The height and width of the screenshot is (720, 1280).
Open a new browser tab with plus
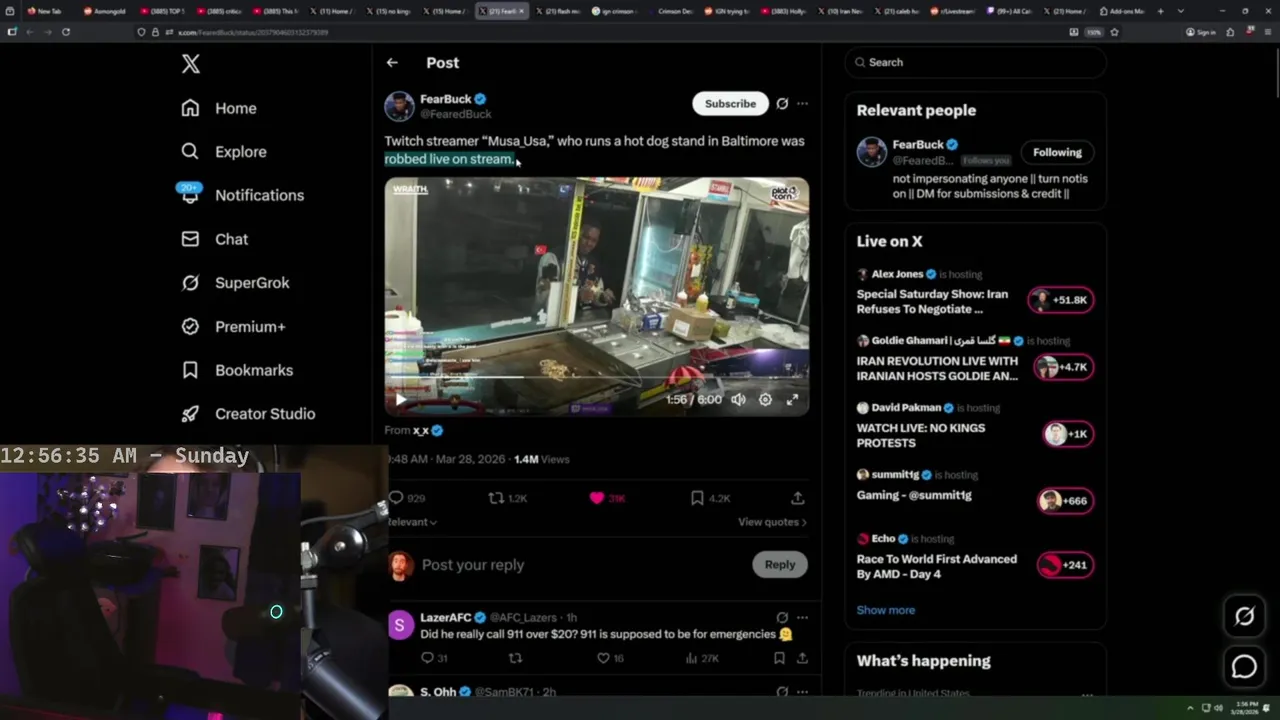1160,11
